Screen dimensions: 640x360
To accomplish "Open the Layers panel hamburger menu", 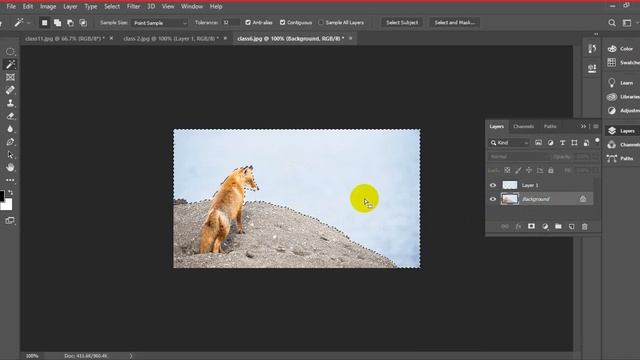I will click(x=596, y=127).
